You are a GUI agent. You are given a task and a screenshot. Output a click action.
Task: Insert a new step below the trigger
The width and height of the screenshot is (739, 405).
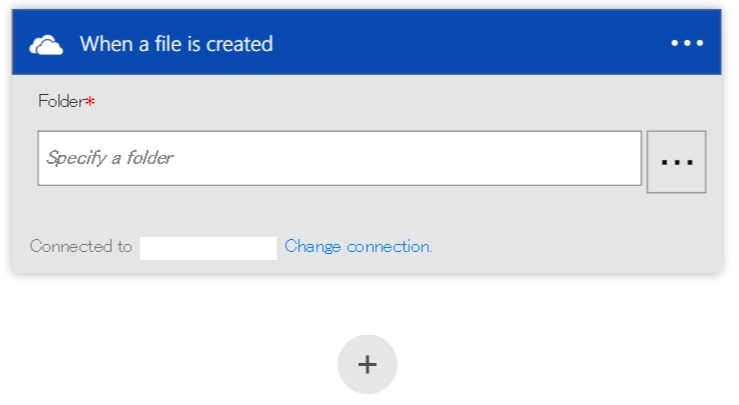tap(367, 364)
